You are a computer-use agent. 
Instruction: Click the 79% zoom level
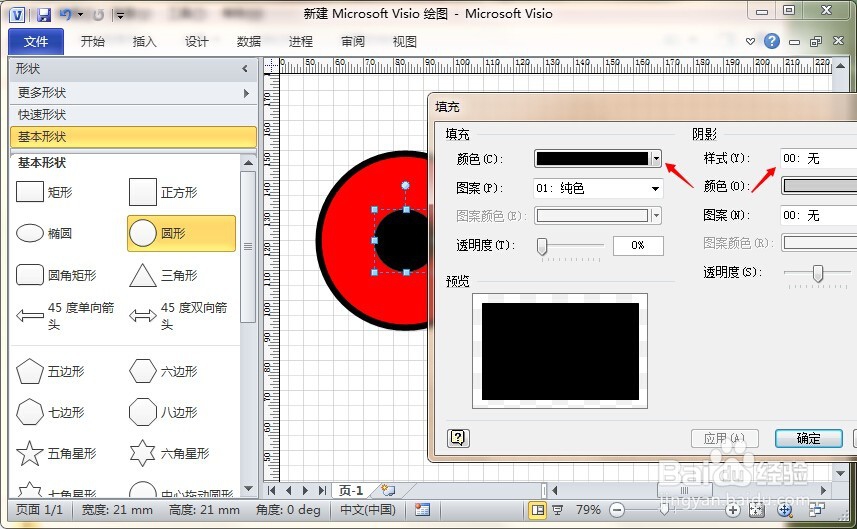(x=588, y=510)
